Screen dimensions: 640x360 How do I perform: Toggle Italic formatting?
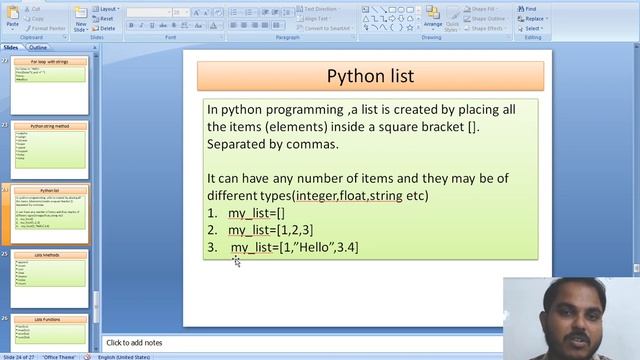point(141,26)
